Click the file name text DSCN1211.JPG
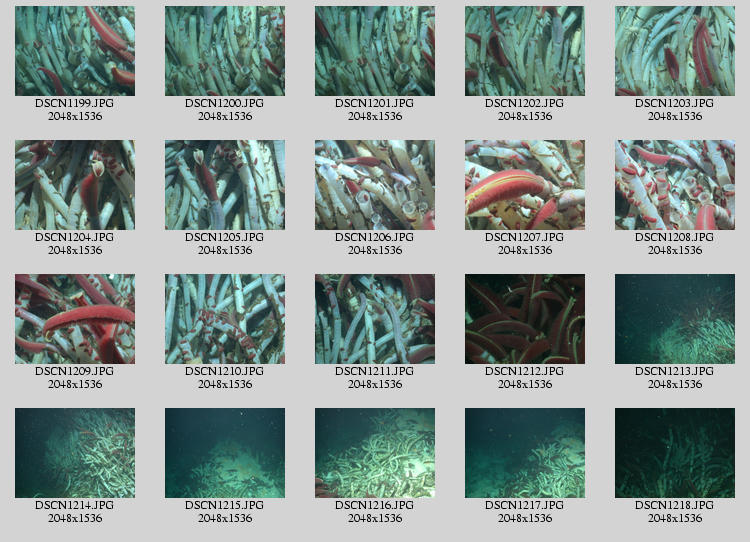Viewport: 750px width, 542px height. 375,371
